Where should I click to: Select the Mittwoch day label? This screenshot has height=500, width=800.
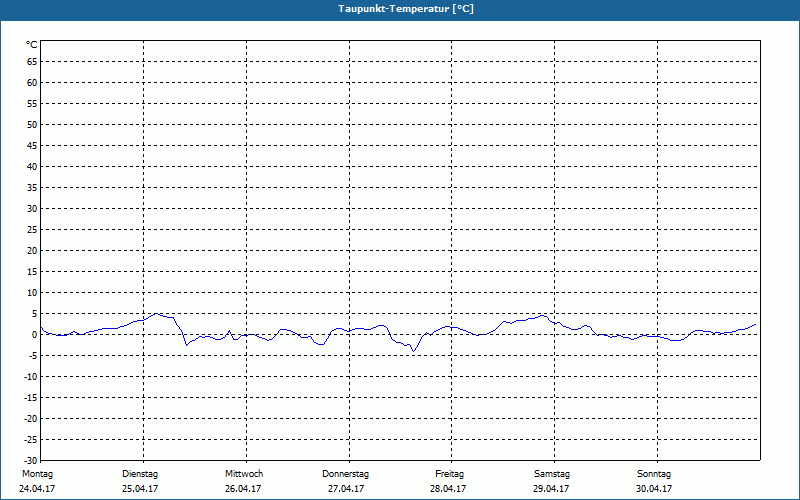[244, 474]
